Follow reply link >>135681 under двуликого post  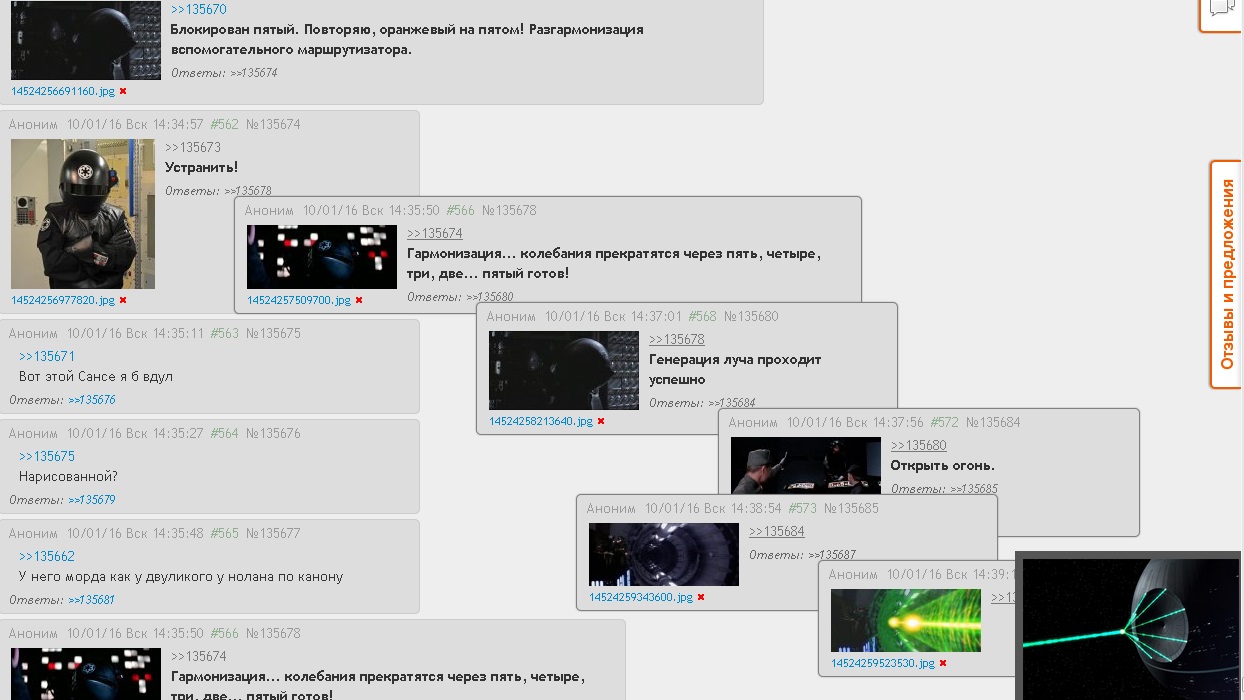92,600
